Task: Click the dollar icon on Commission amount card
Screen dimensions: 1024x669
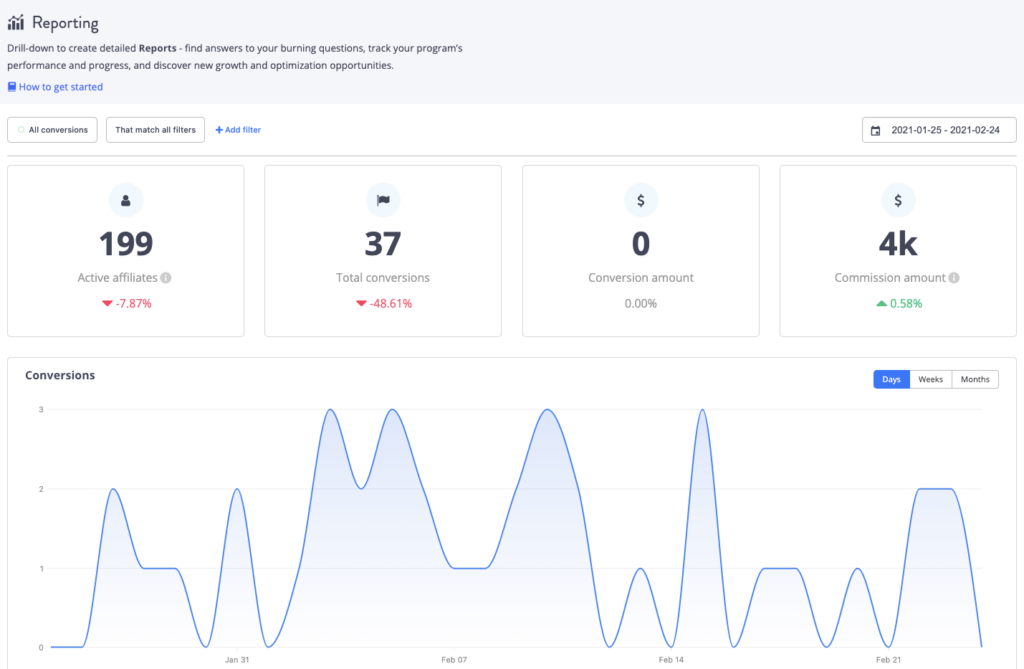Action: click(898, 200)
